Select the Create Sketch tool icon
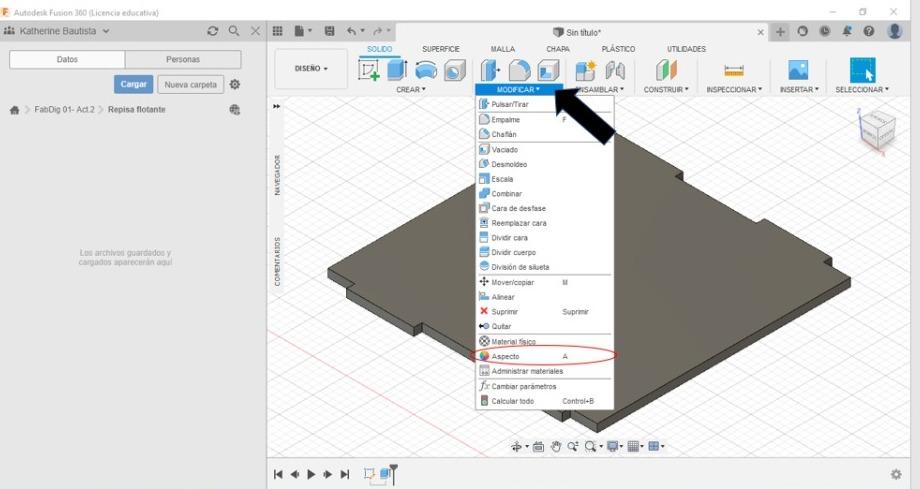 [x=369, y=70]
